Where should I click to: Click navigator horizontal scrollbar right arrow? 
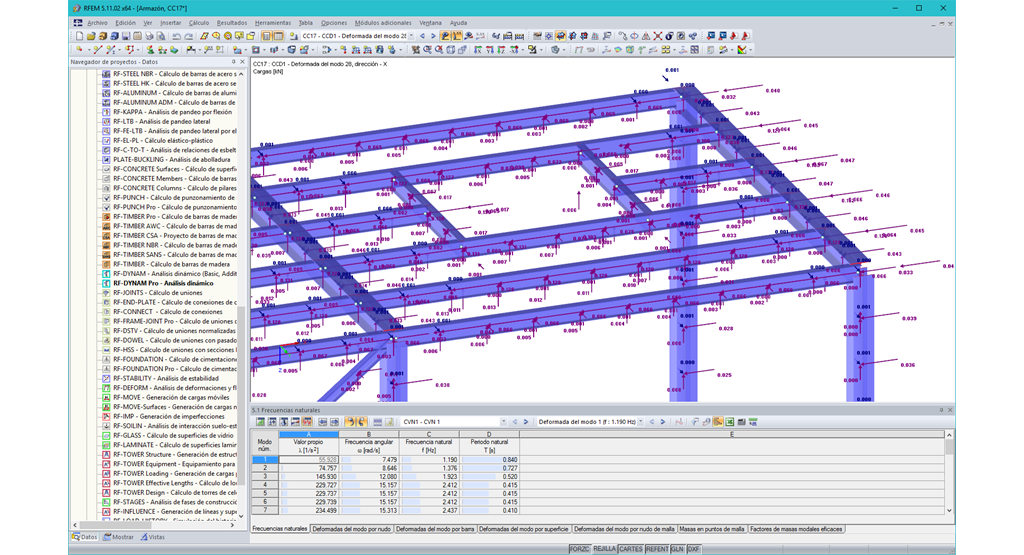tap(232, 524)
